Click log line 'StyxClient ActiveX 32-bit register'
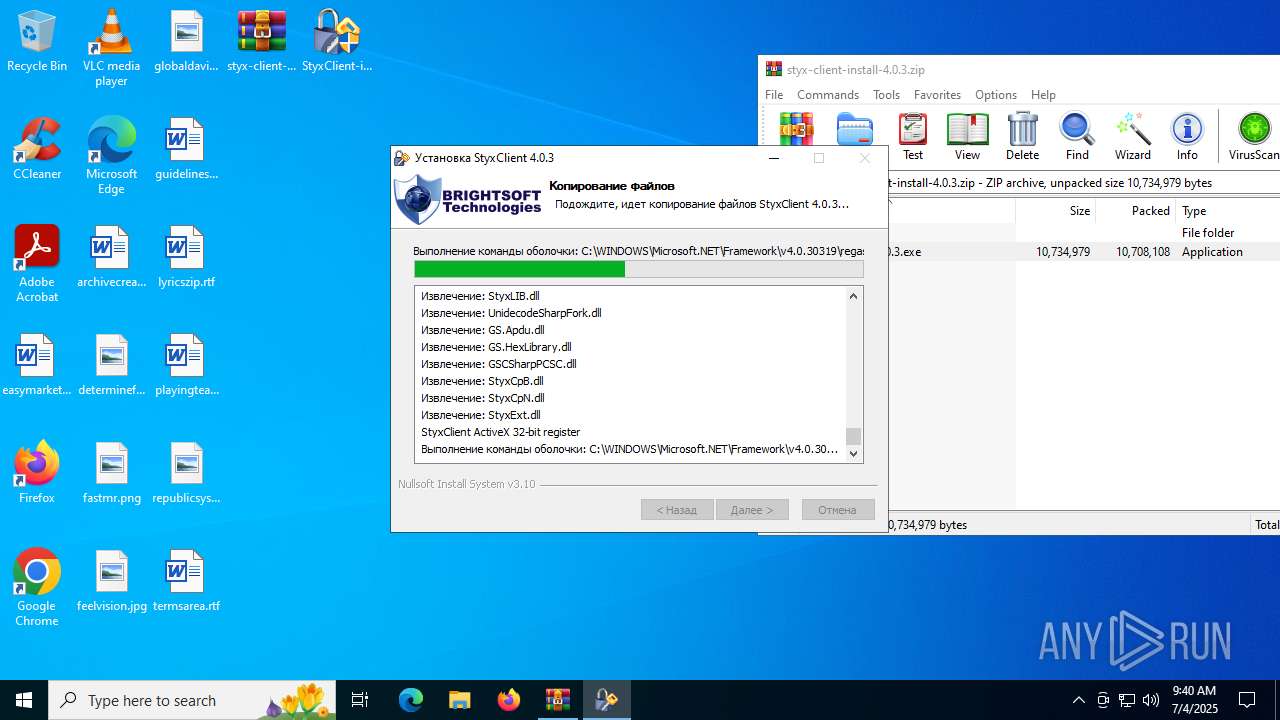 tap(501, 432)
